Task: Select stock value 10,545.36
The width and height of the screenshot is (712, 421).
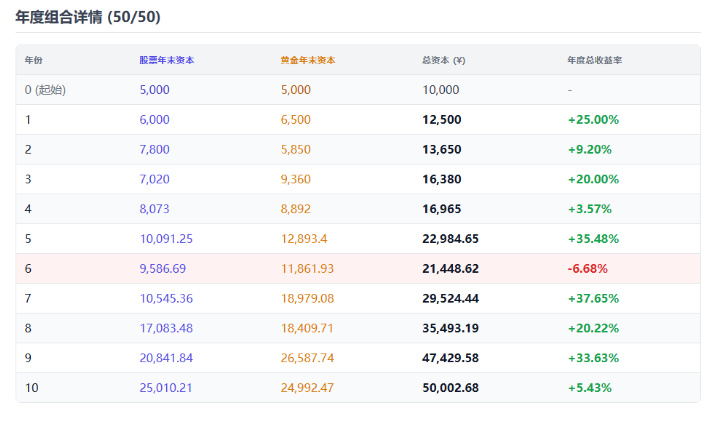Action: (x=166, y=298)
